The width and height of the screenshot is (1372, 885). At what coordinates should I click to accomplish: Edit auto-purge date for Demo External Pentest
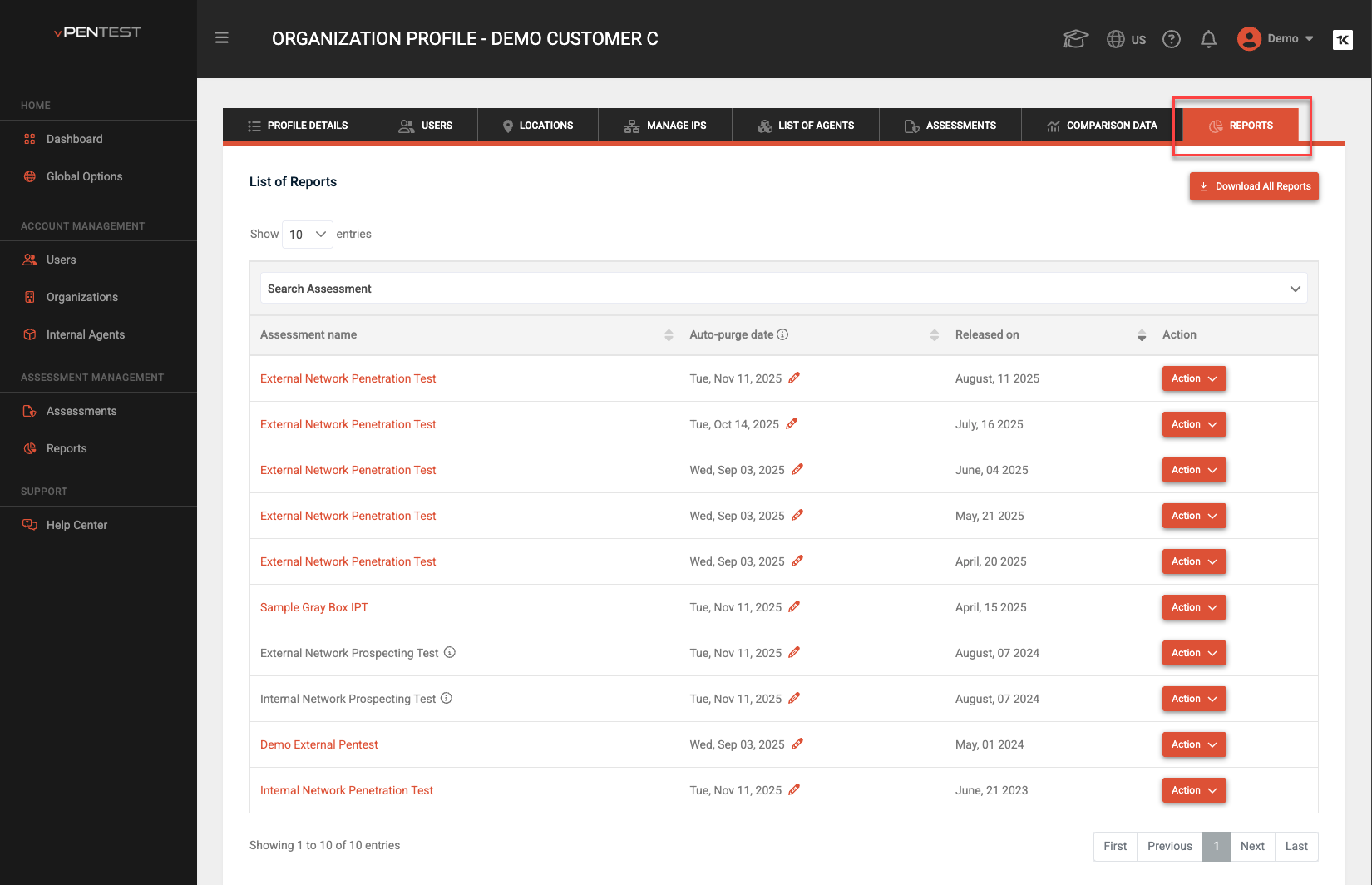(797, 744)
